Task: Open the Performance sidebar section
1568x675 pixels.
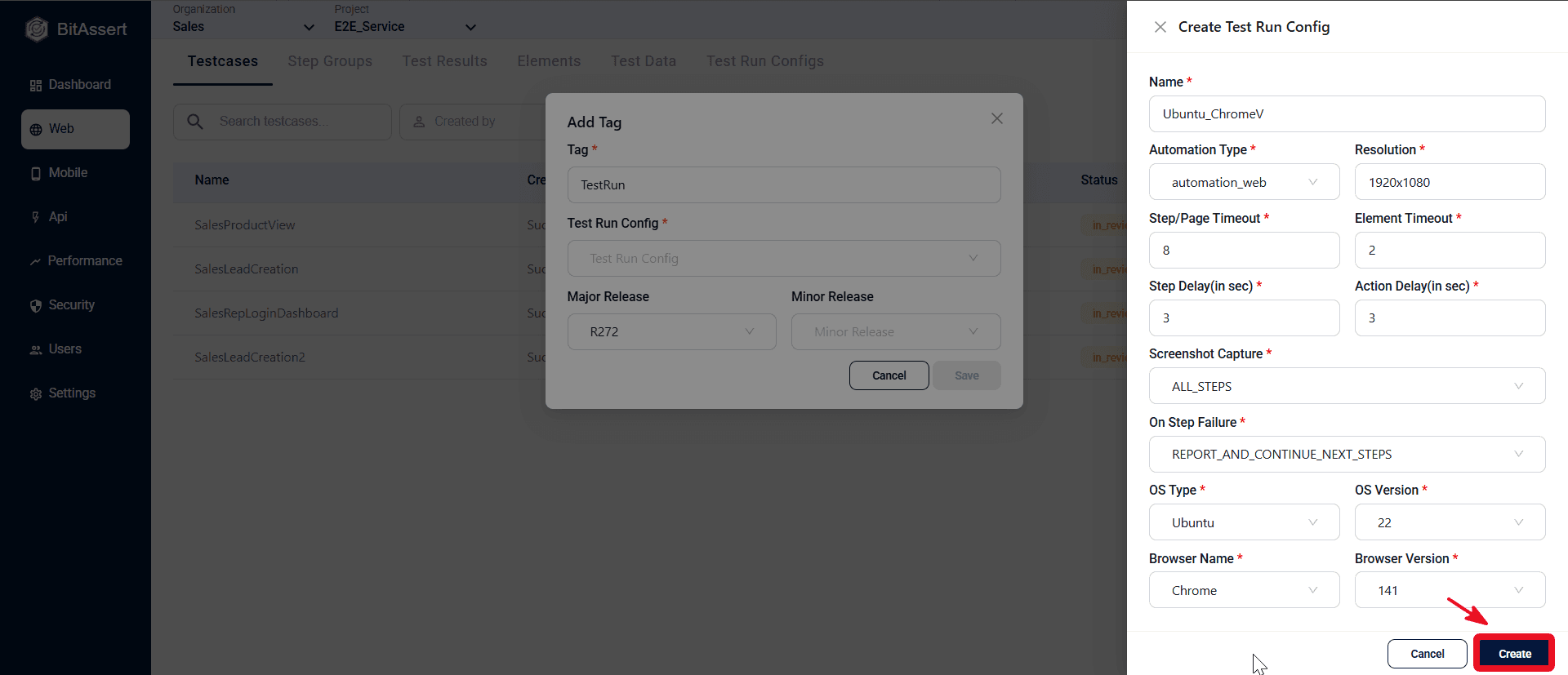Action: tap(76, 261)
